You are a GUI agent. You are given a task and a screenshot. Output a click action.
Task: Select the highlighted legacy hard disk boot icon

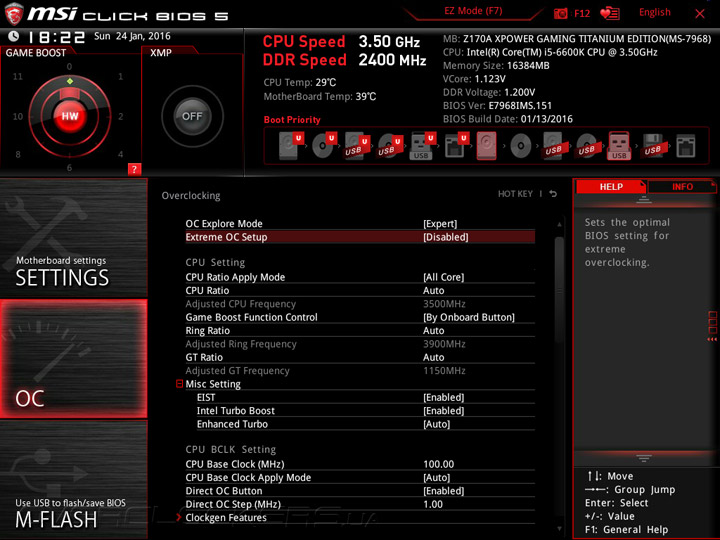coord(487,146)
